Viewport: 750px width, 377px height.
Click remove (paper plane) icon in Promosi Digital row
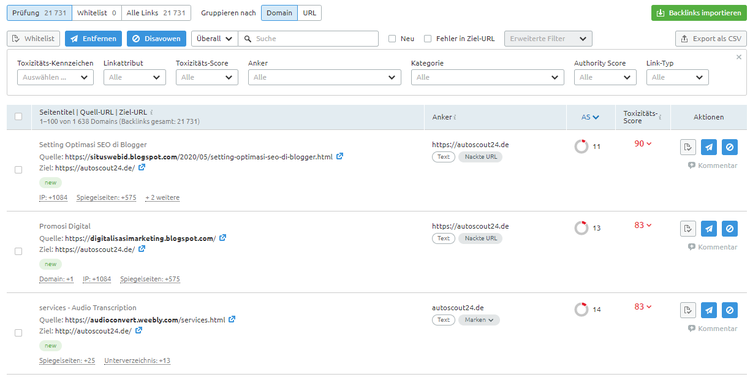point(709,229)
